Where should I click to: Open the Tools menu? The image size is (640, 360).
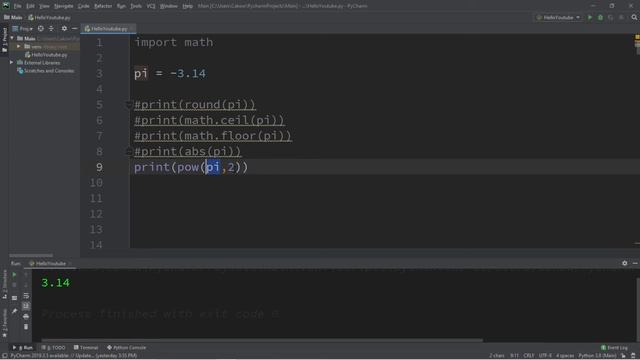coord(136,6)
